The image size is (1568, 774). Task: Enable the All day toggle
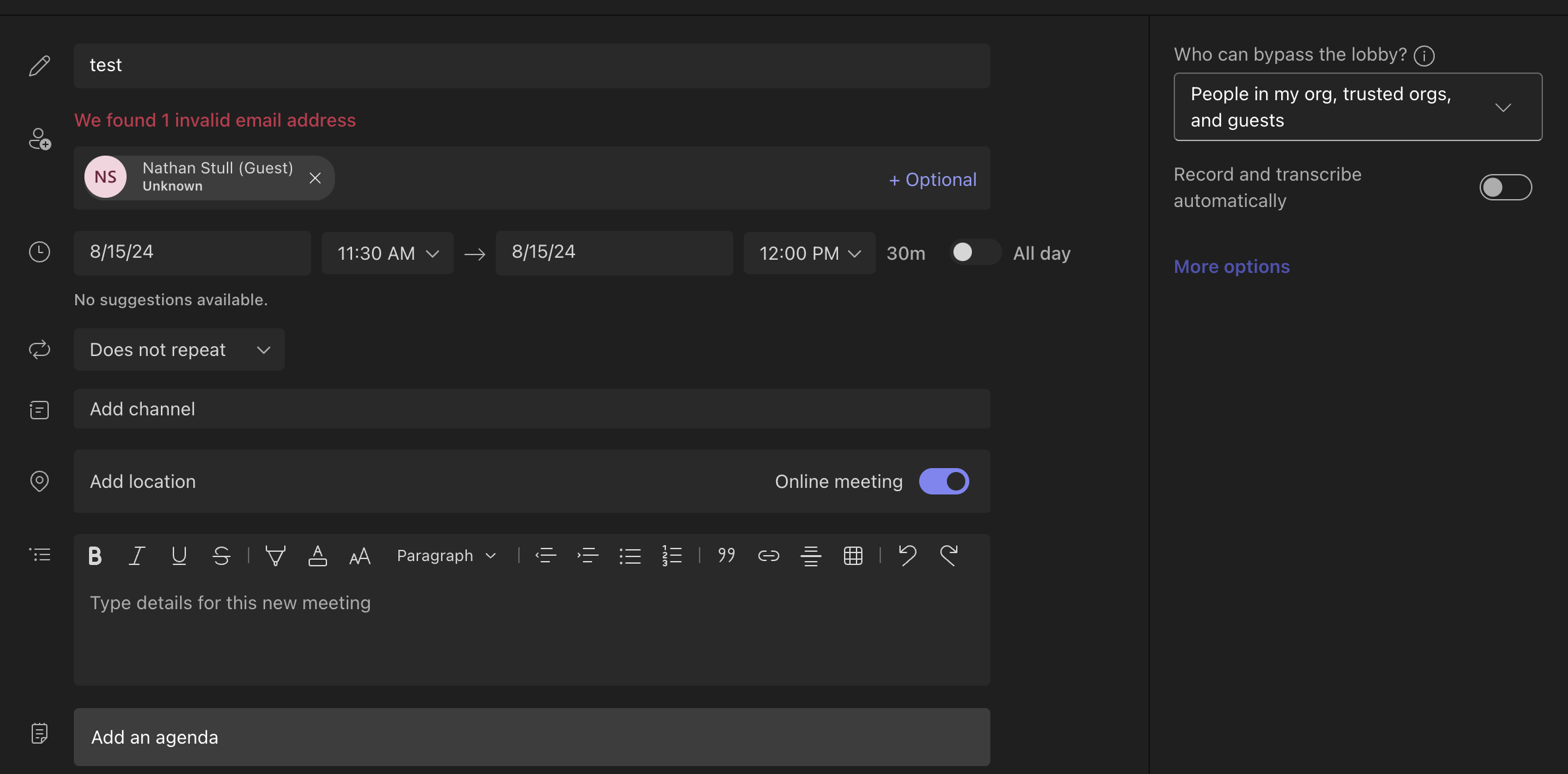[974, 253]
